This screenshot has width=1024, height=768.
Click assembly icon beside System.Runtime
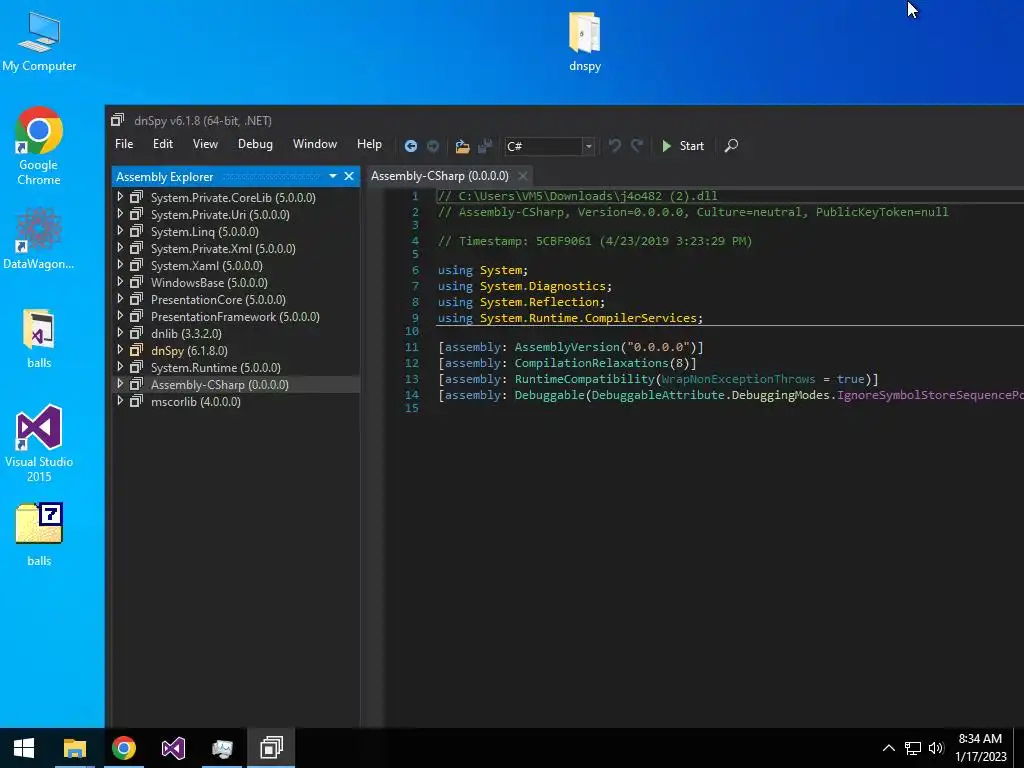pyautogui.click(x=136, y=367)
